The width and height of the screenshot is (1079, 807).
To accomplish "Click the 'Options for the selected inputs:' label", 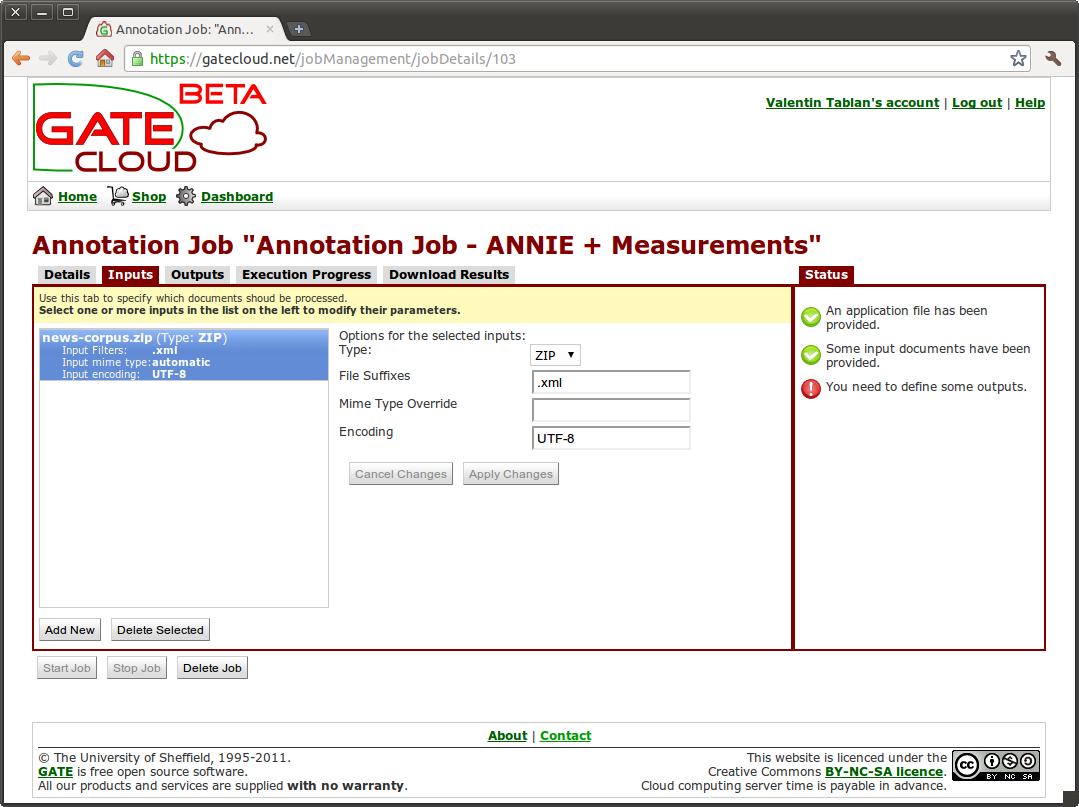I will (432, 336).
